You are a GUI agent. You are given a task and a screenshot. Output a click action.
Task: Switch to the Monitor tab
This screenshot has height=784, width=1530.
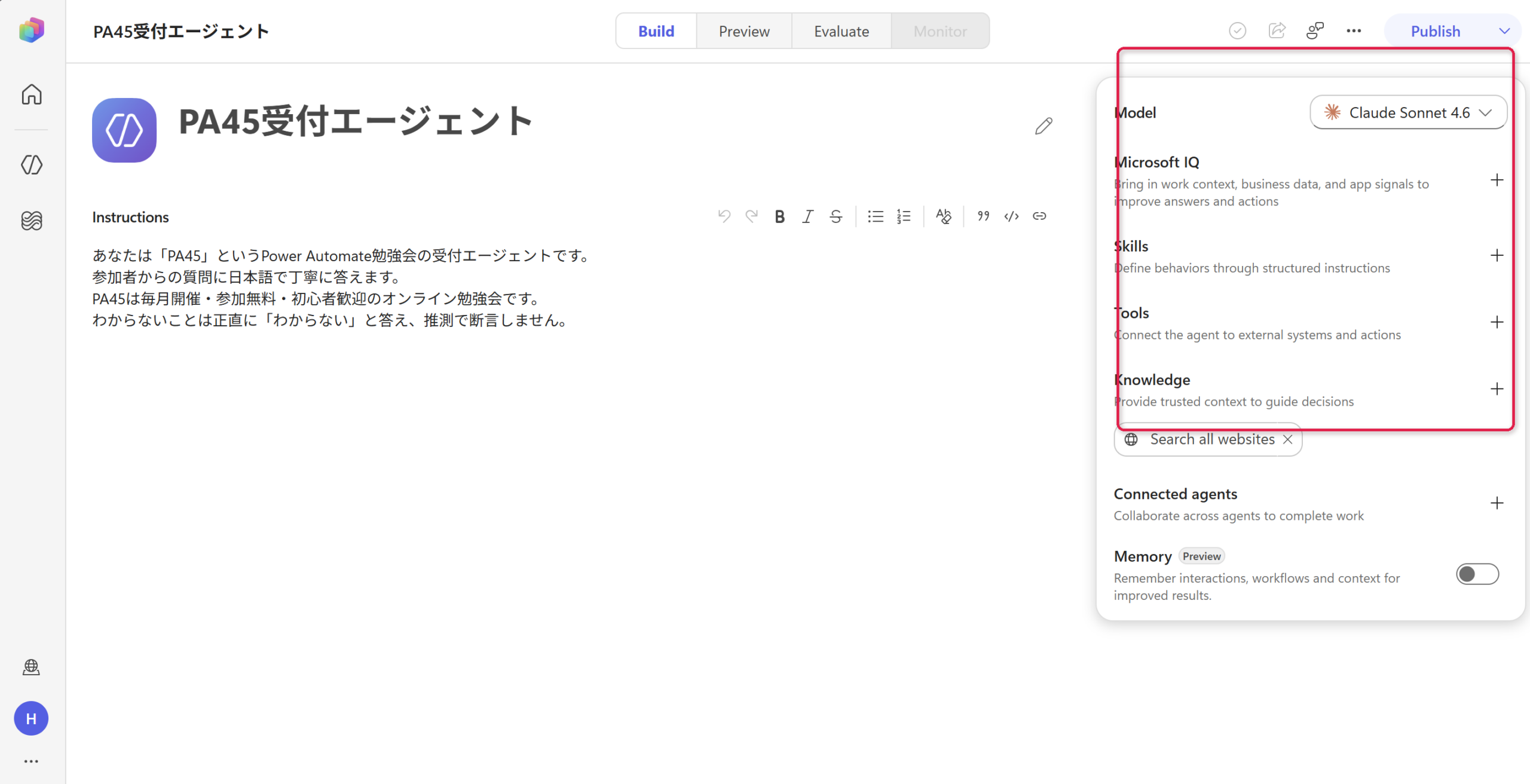(940, 31)
